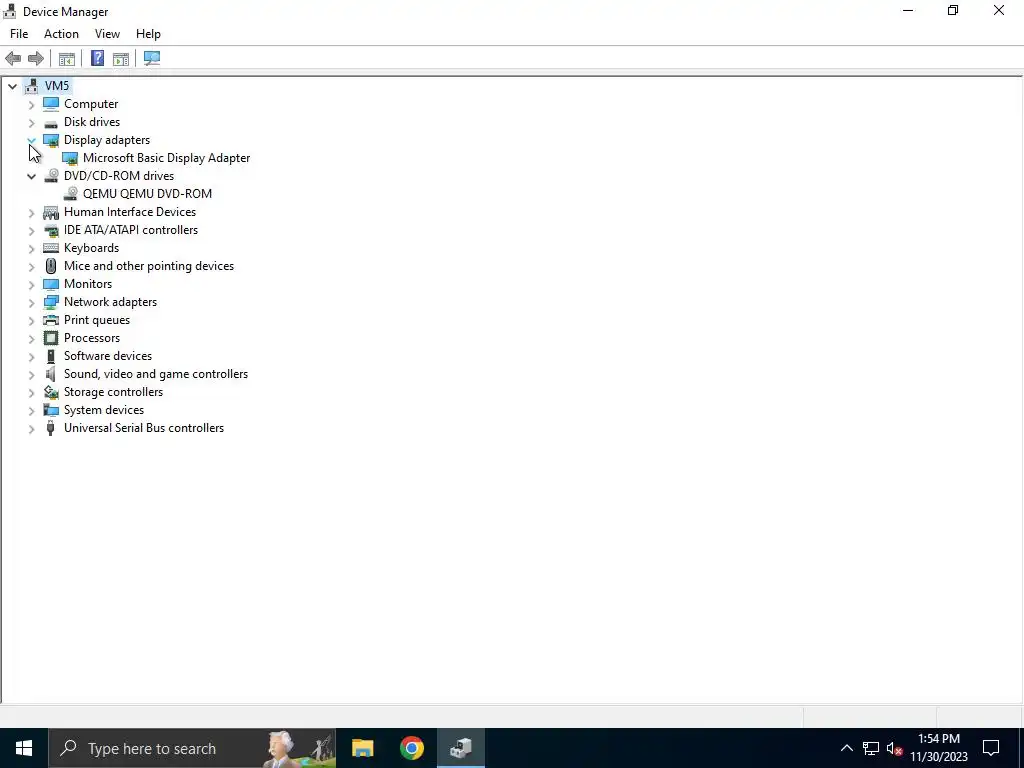Show hidden system tray icons
The width and height of the screenshot is (1024, 768).
[x=846, y=748]
